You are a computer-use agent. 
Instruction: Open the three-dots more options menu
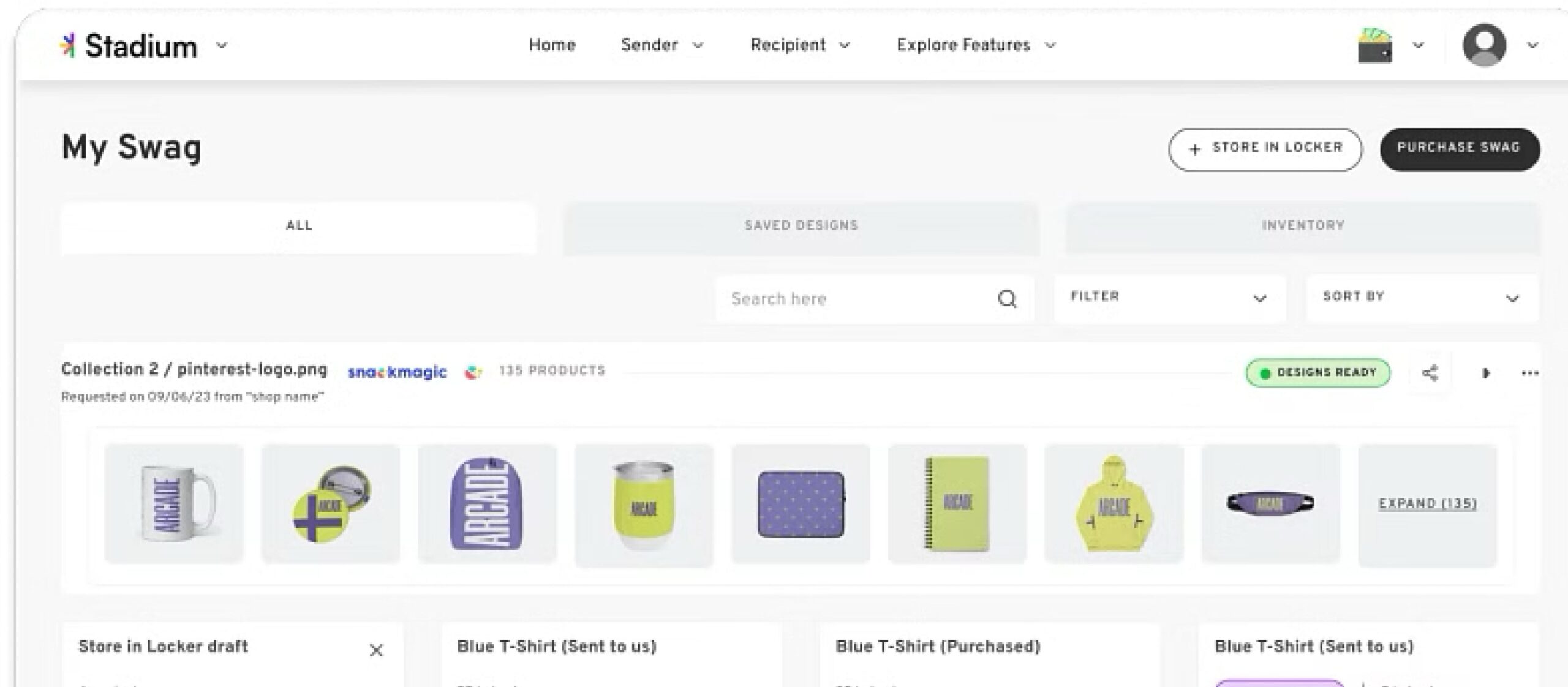tap(1529, 373)
